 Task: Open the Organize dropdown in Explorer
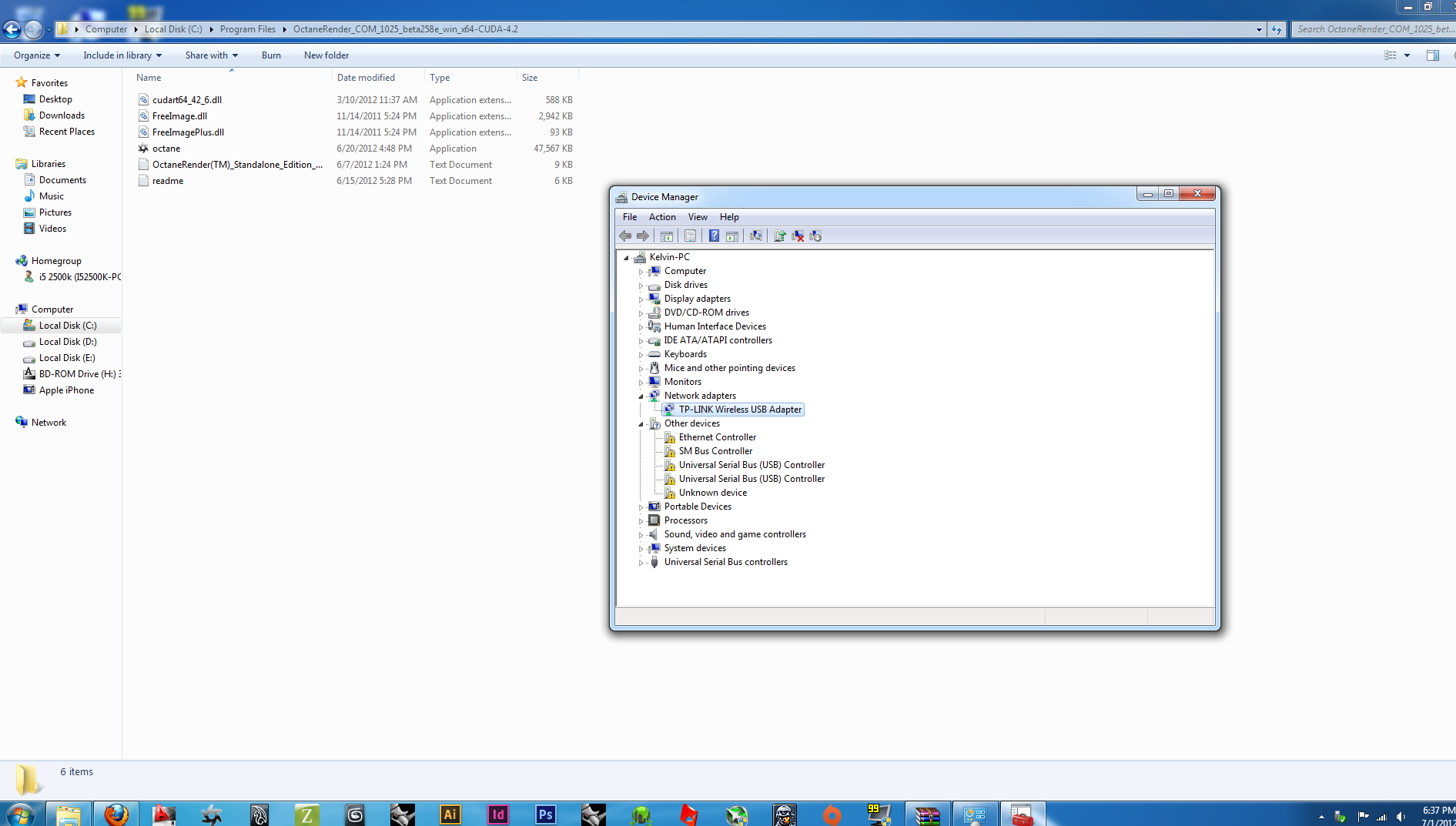[x=37, y=55]
